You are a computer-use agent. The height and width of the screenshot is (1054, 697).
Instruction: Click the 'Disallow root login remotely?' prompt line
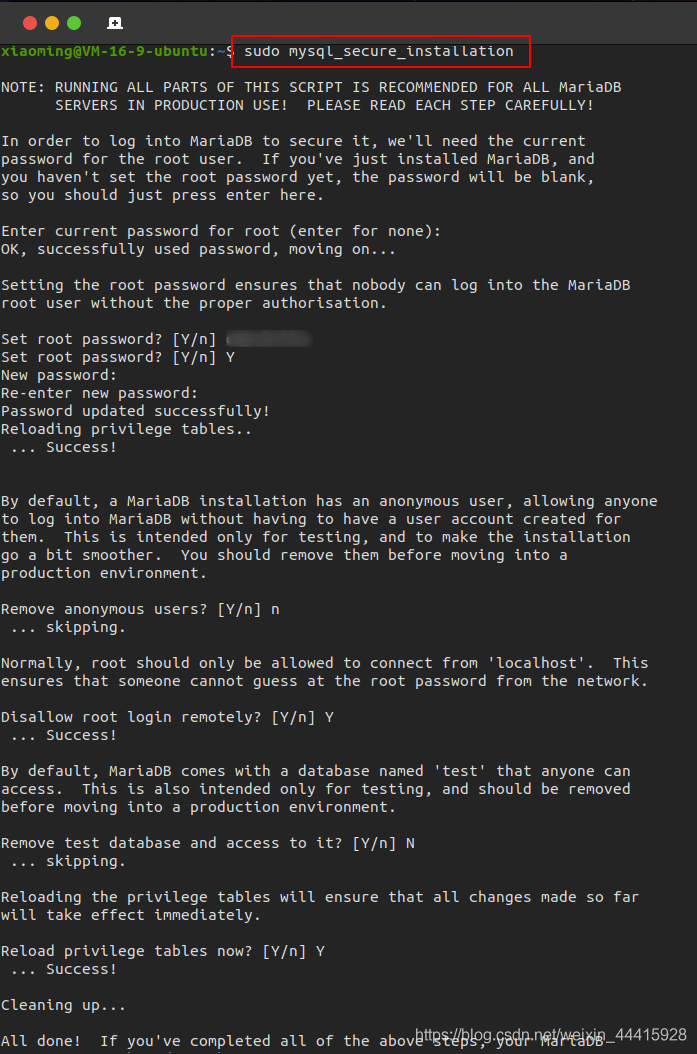pos(167,717)
